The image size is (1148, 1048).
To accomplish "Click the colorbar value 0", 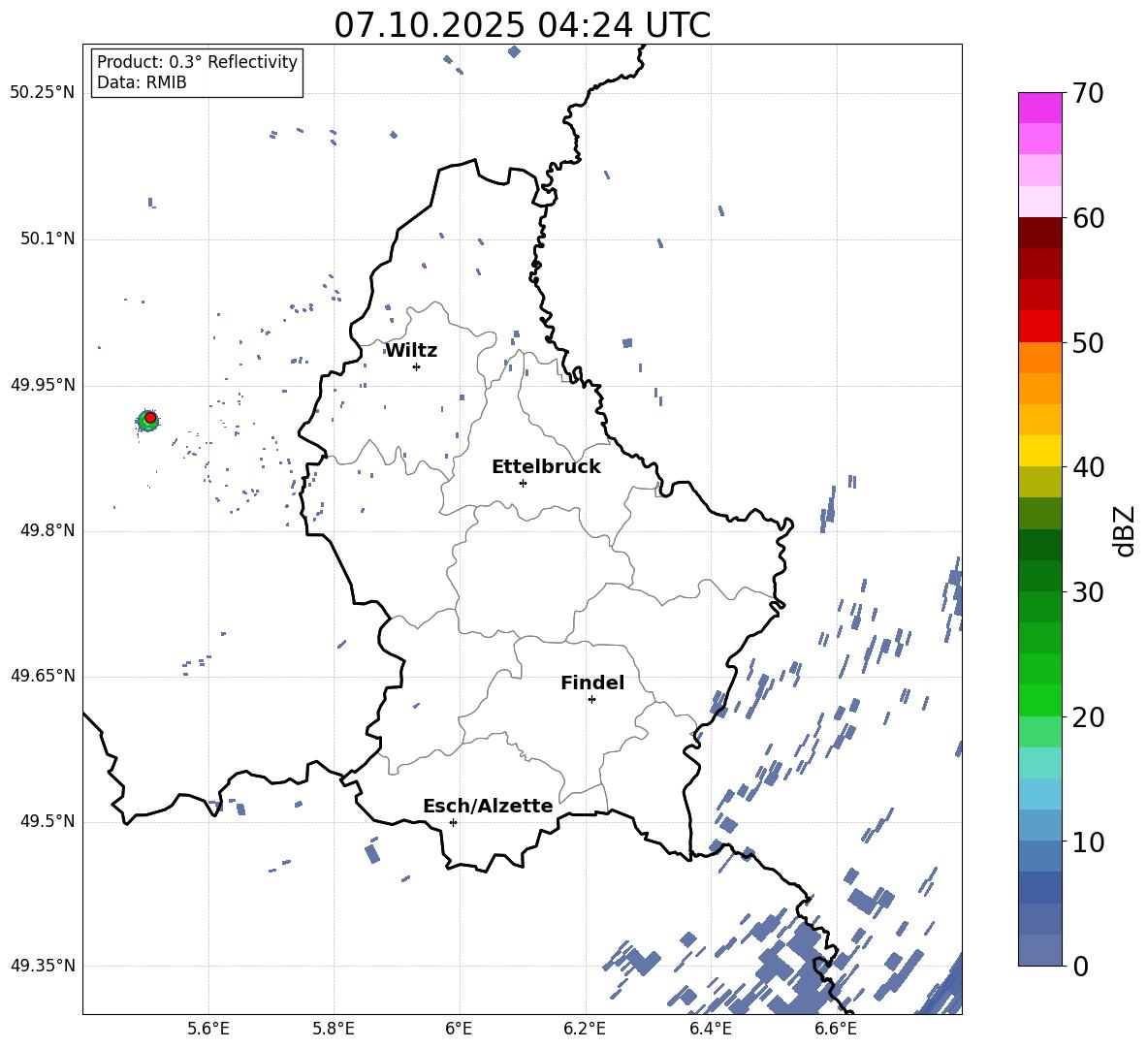I will [x=1080, y=966].
